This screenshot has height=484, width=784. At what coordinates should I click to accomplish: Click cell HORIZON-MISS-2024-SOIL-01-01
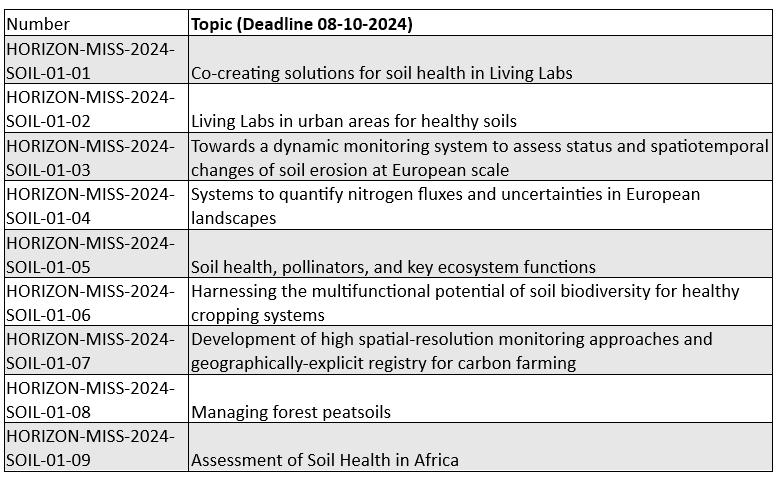[x=96, y=60]
